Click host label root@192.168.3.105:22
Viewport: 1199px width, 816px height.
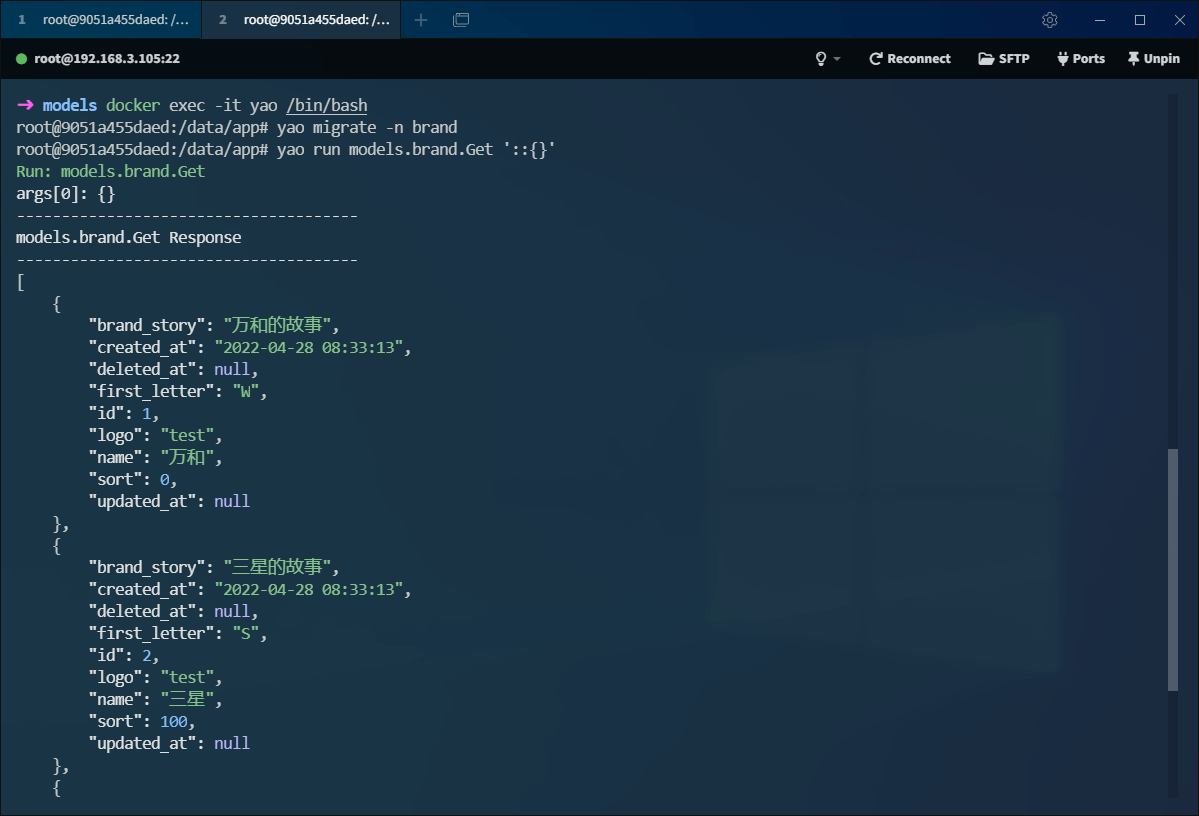tap(107, 59)
